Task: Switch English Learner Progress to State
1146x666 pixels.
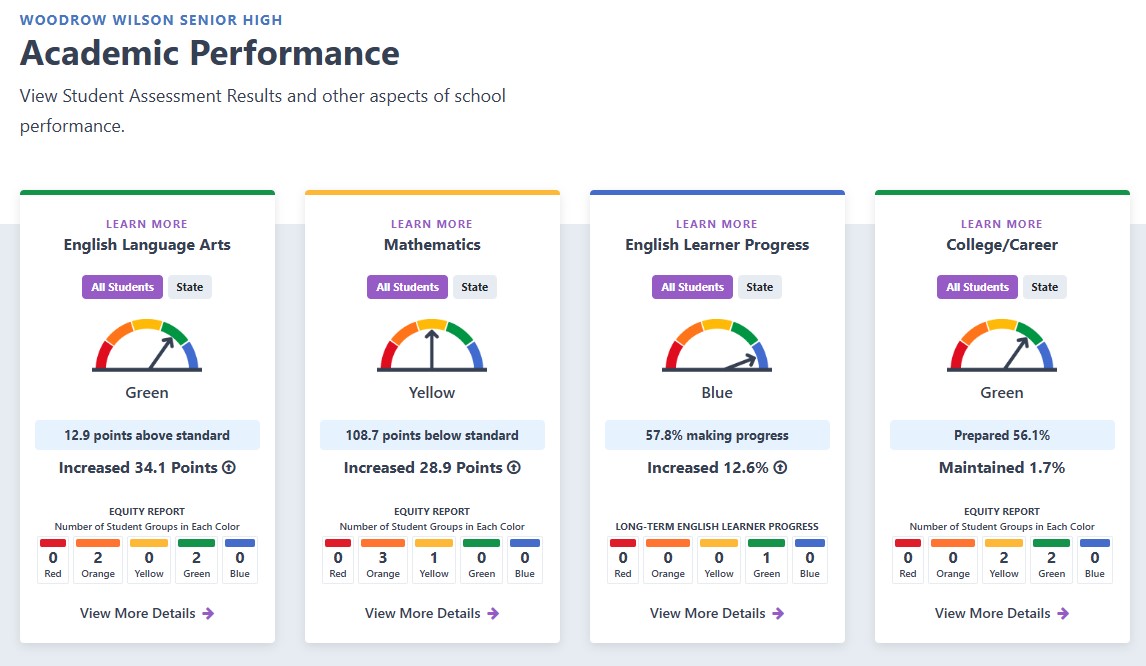Action: (x=759, y=287)
